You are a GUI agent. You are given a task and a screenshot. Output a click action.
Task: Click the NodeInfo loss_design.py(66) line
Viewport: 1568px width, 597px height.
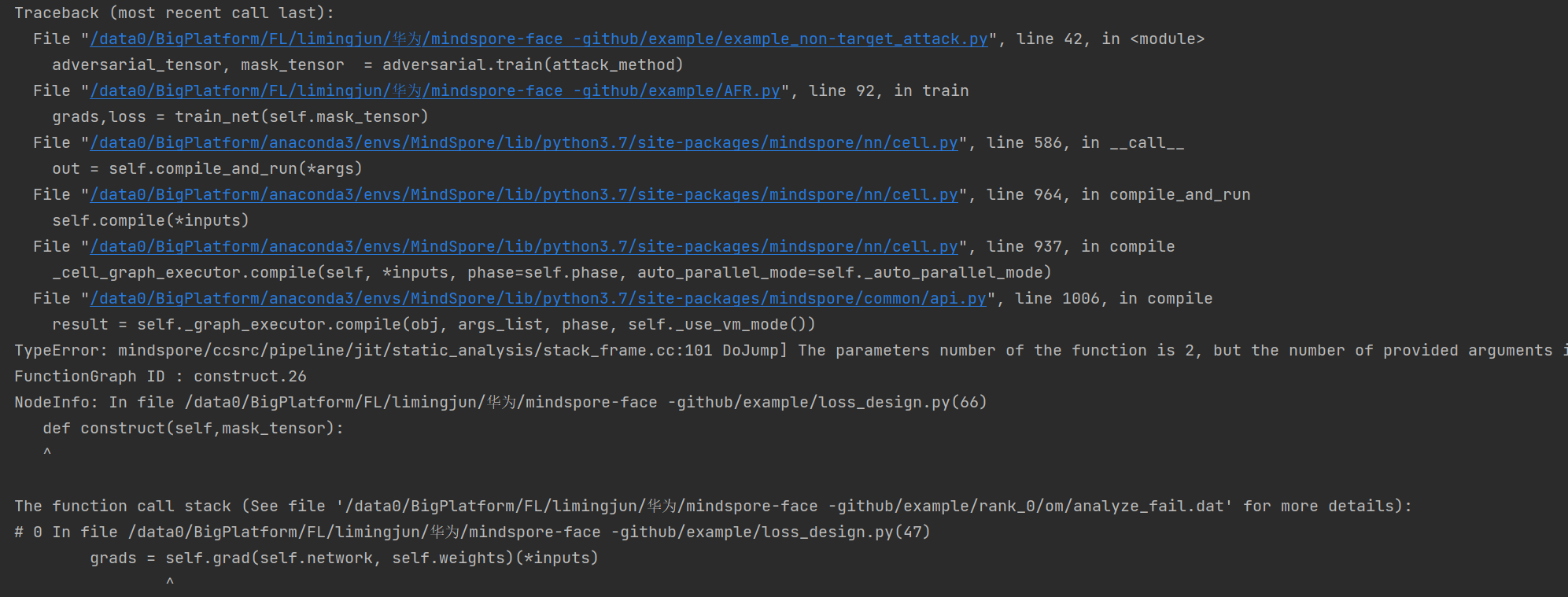(500, 403)
